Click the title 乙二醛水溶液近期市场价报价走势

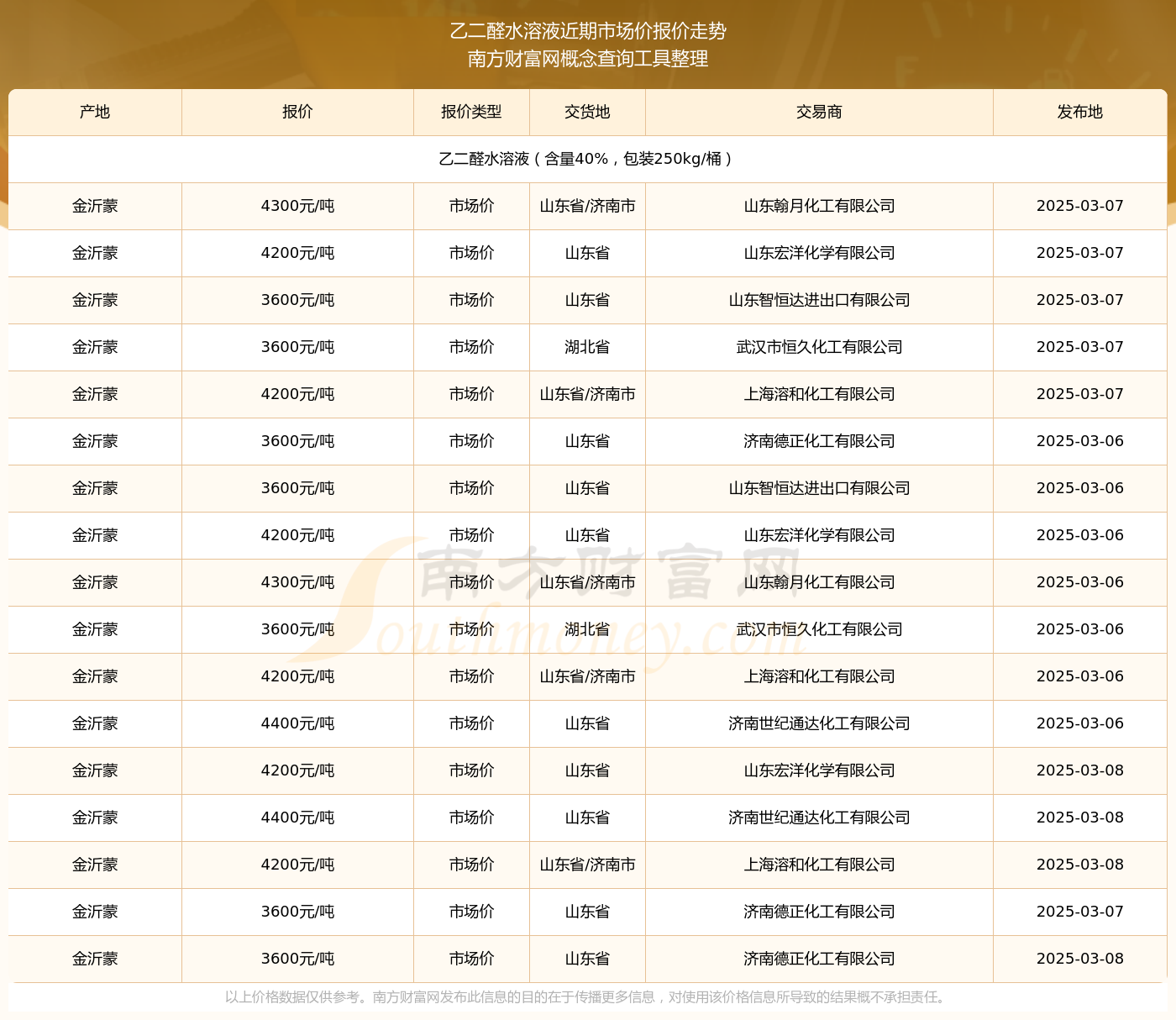coord(588,31)
